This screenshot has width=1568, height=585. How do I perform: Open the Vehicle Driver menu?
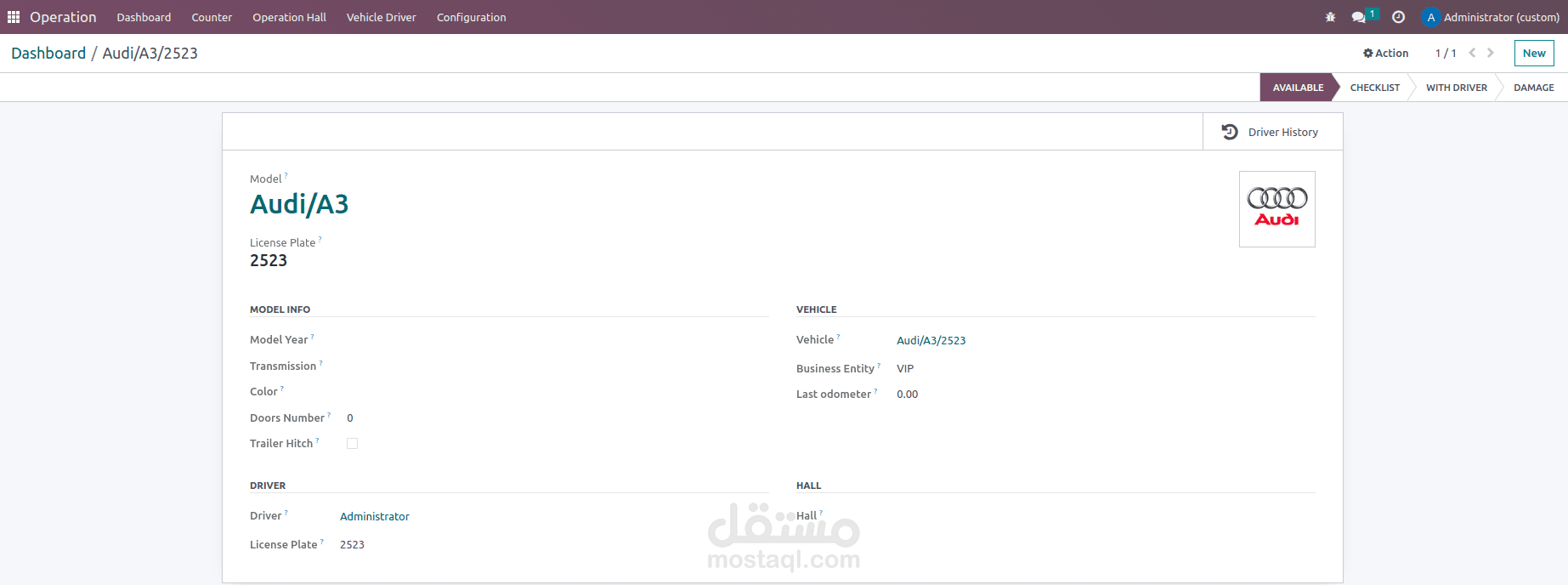[382, 17]
